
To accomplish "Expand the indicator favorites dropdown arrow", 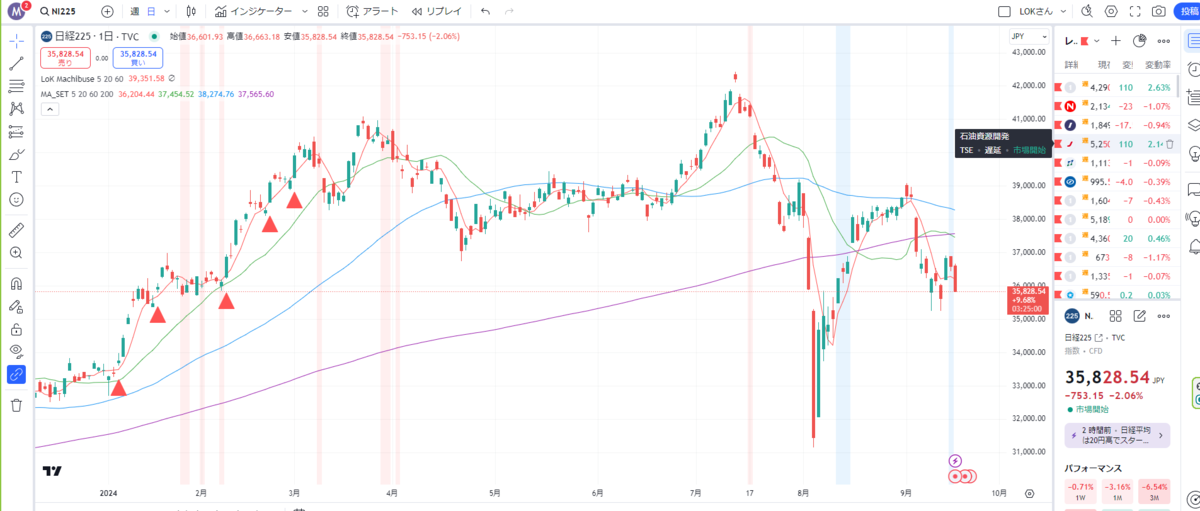I will 305,11.
